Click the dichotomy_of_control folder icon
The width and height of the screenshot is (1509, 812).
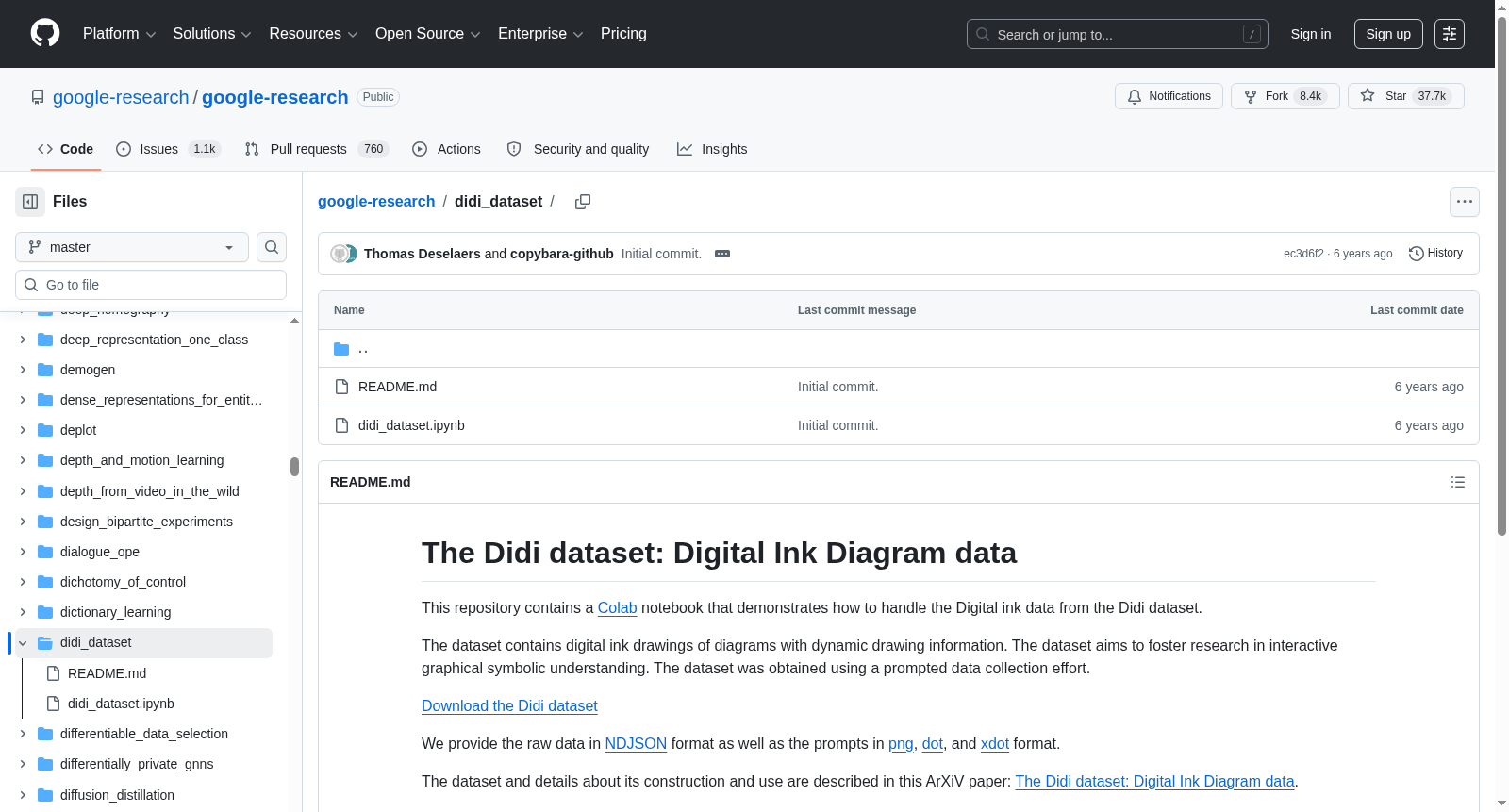45,582
